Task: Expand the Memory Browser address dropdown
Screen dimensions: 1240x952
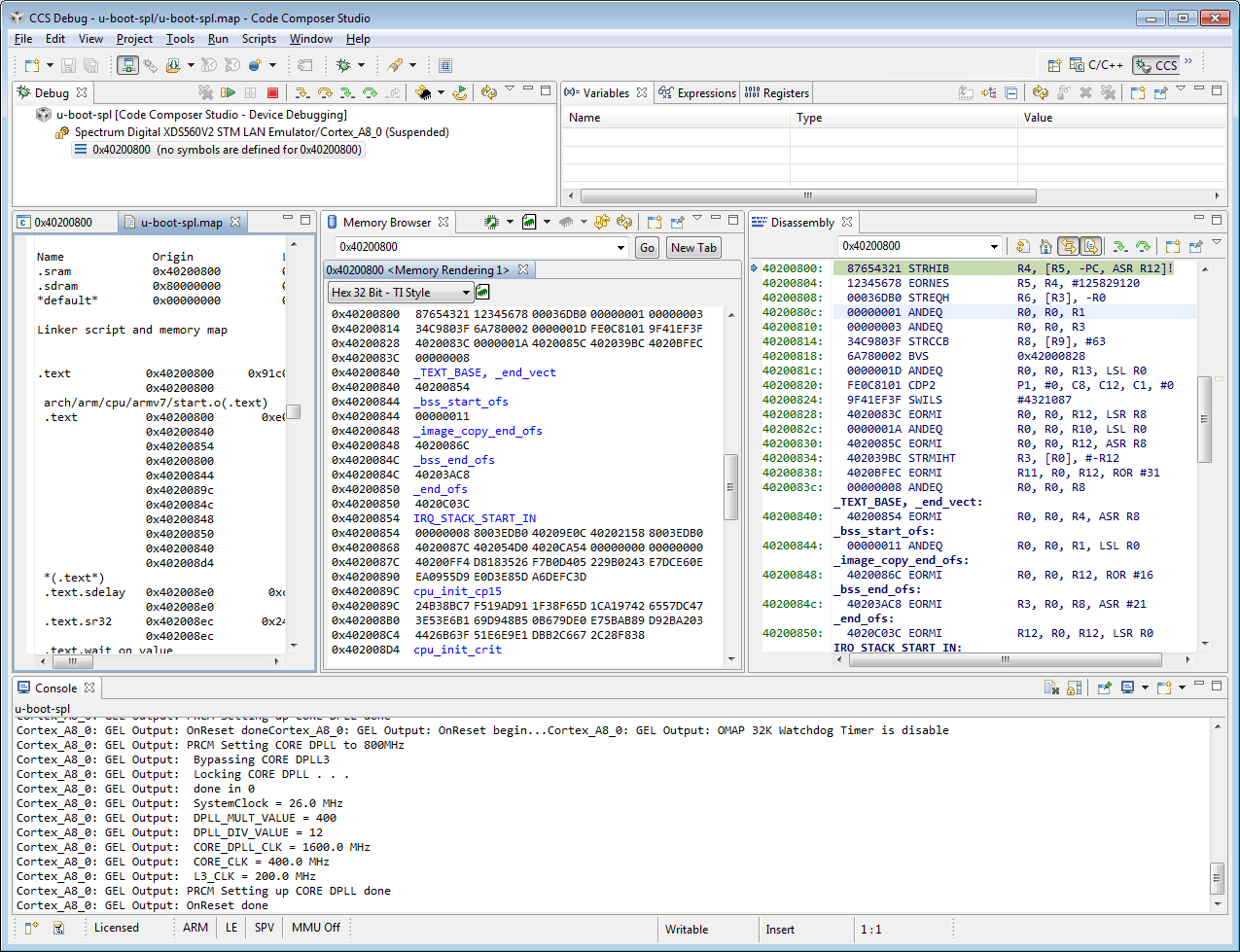Action: click(620, 248)
